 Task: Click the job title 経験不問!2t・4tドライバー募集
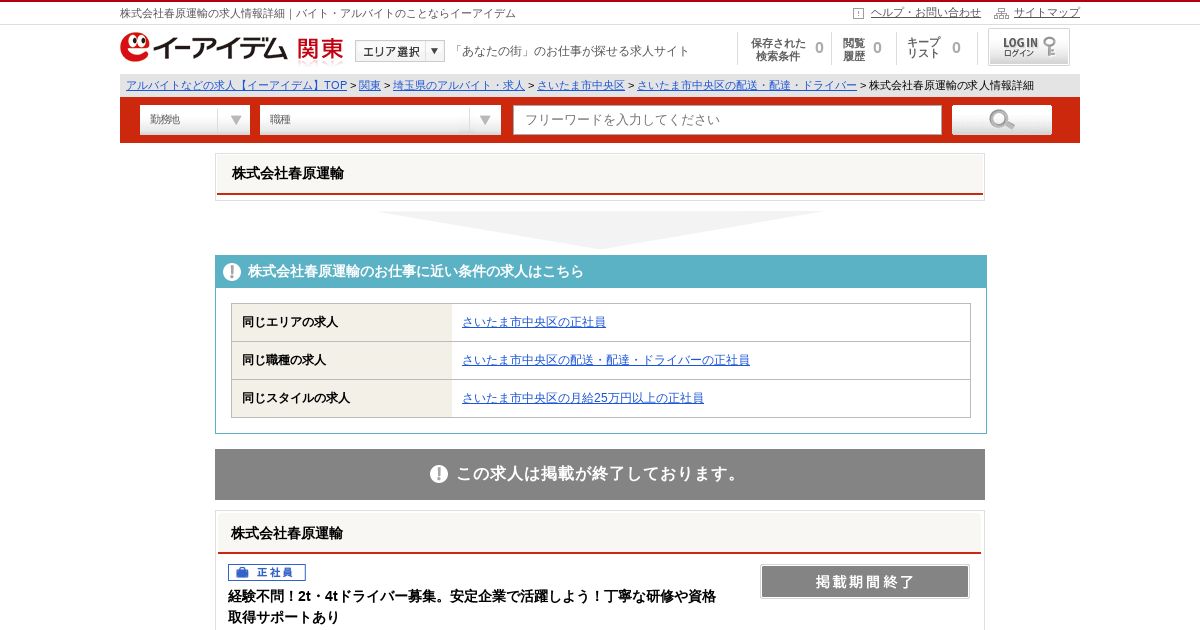(x=472, y=606)
